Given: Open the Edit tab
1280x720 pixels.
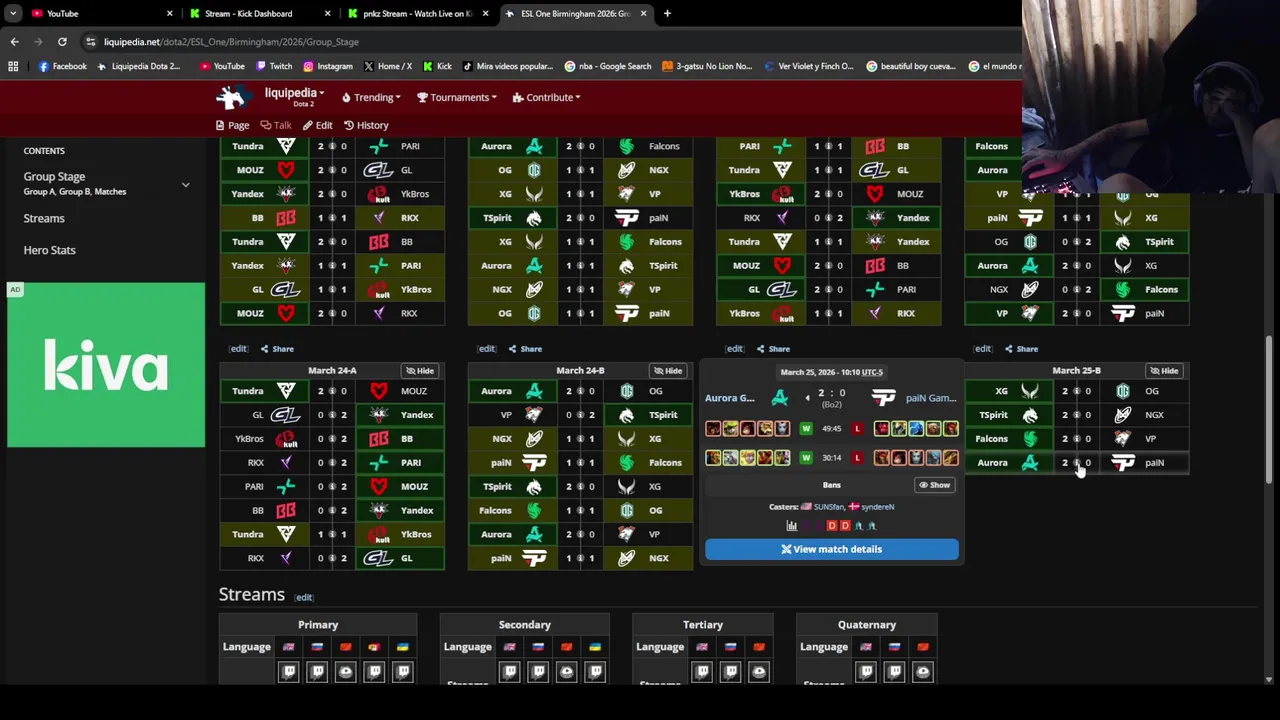Looking at the screenshot, I should tap(317, 125).
